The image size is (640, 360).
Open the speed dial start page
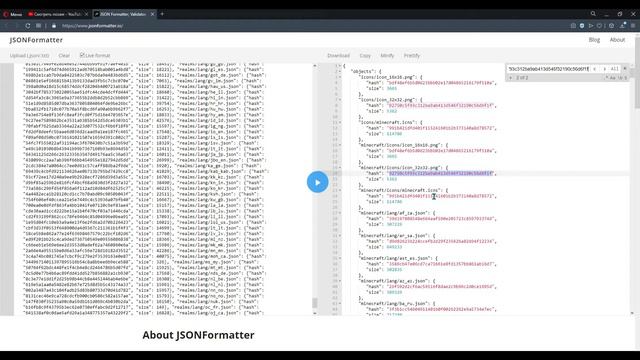[38, 26]
